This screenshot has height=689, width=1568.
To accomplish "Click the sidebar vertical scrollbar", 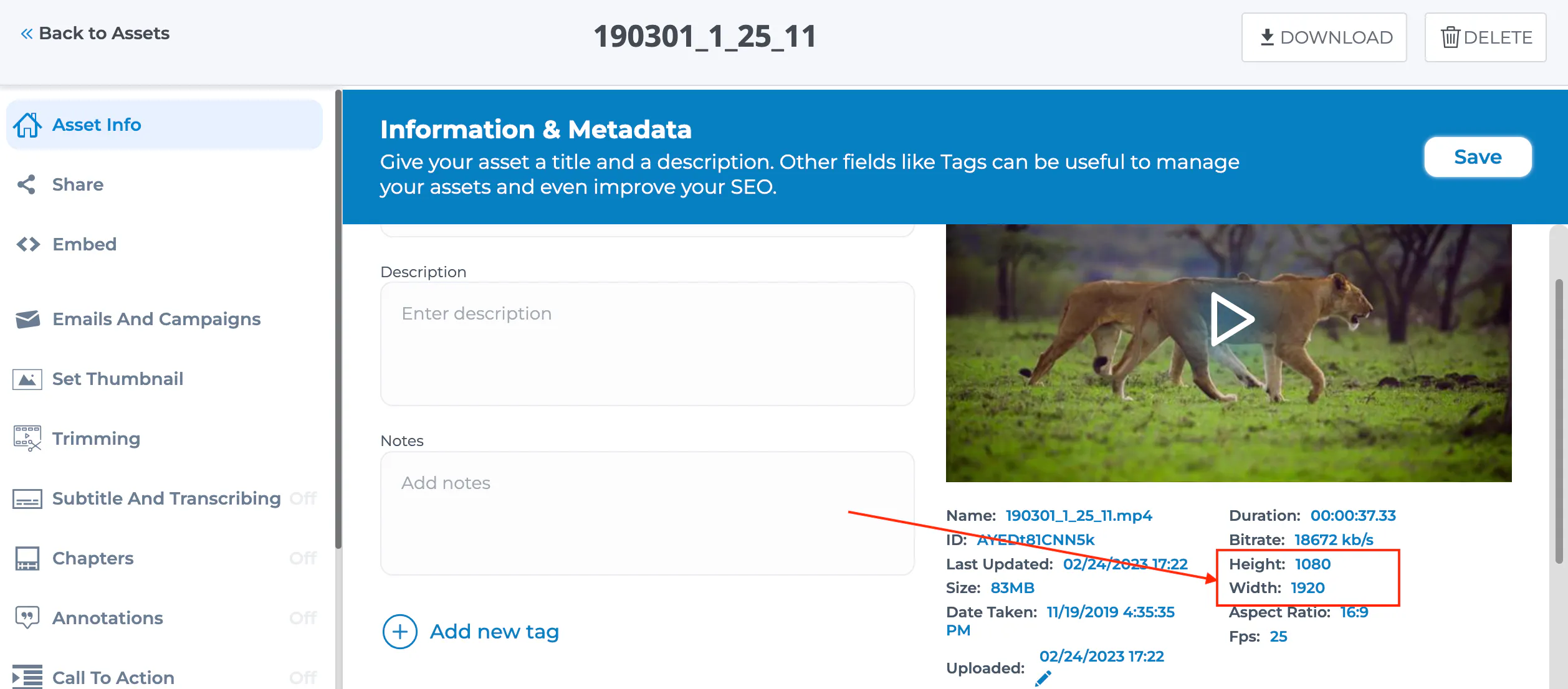I will coord(338,319).
